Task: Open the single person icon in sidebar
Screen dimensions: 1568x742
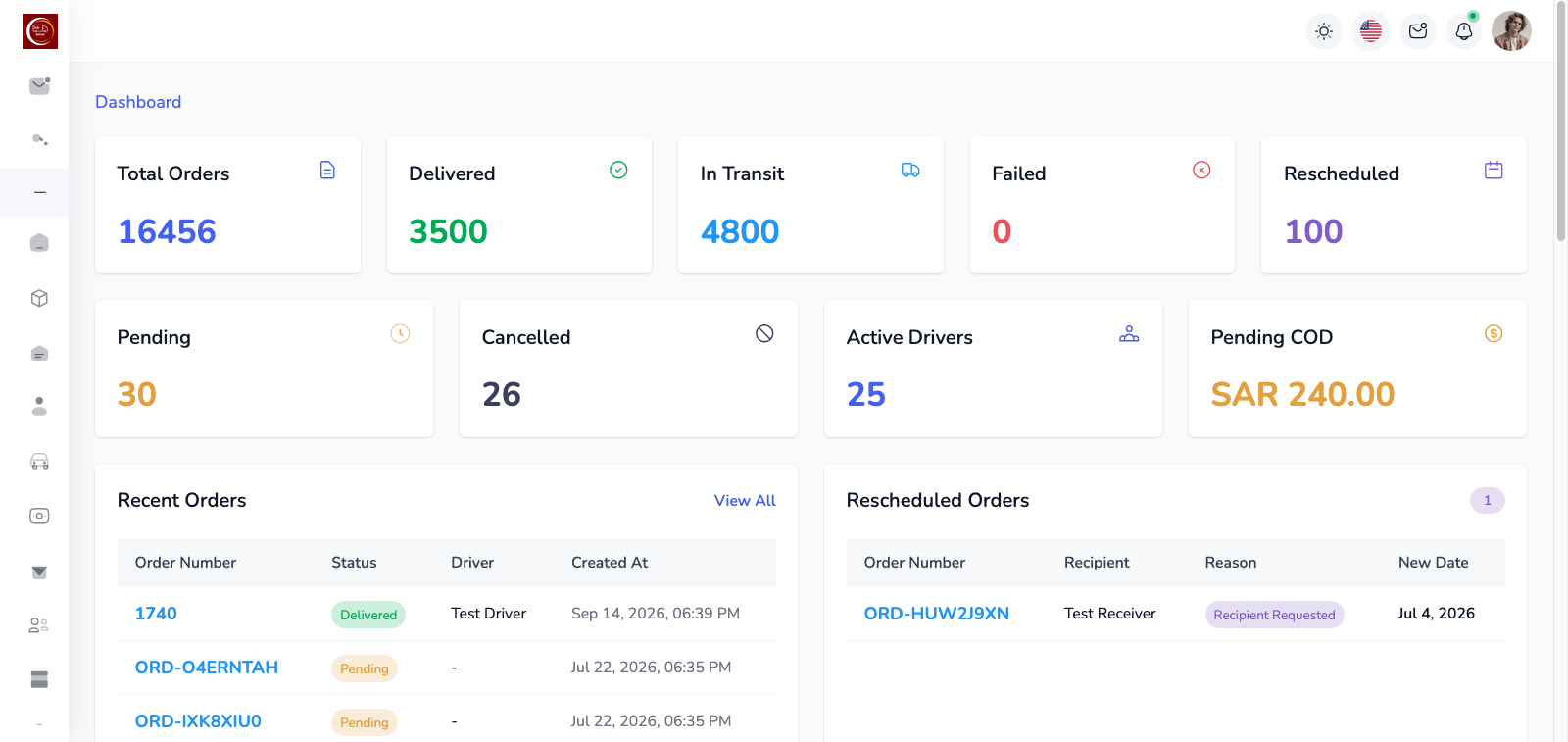Action: 39,406
